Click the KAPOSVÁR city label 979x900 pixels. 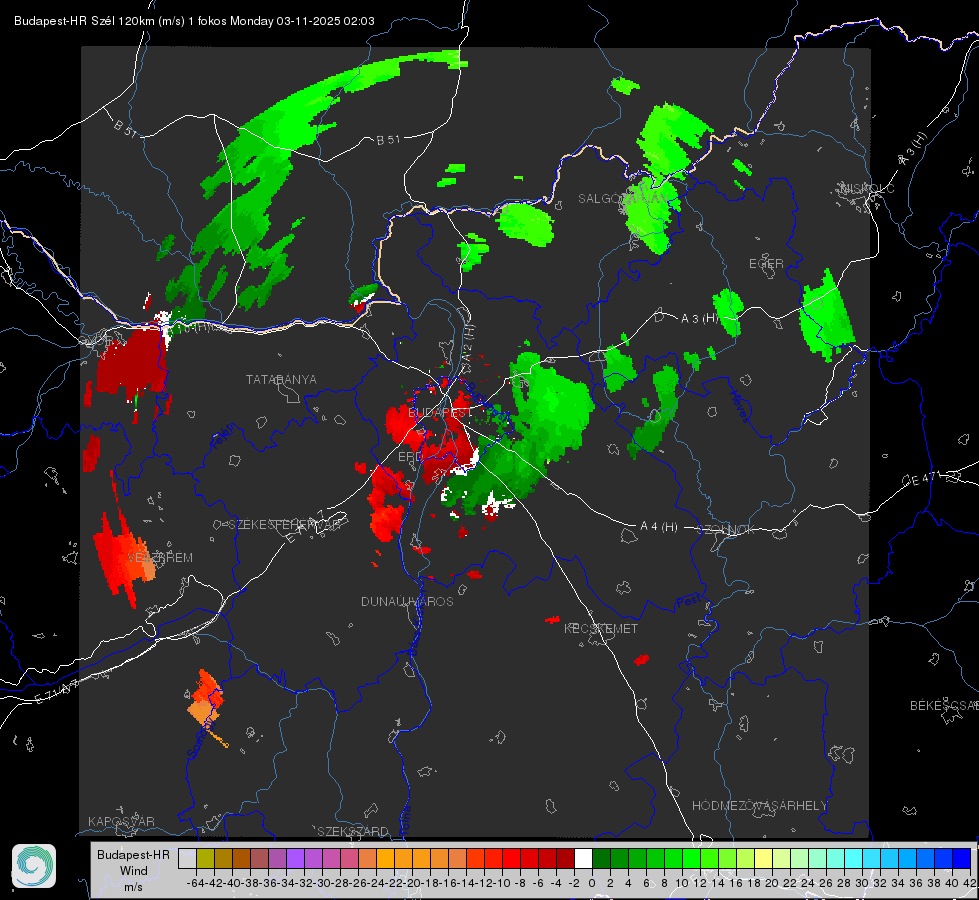121,821
